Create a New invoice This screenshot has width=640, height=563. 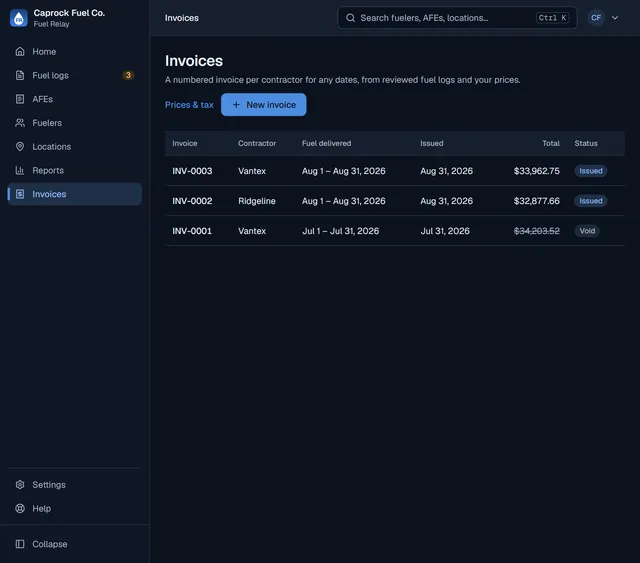(264, 105)
